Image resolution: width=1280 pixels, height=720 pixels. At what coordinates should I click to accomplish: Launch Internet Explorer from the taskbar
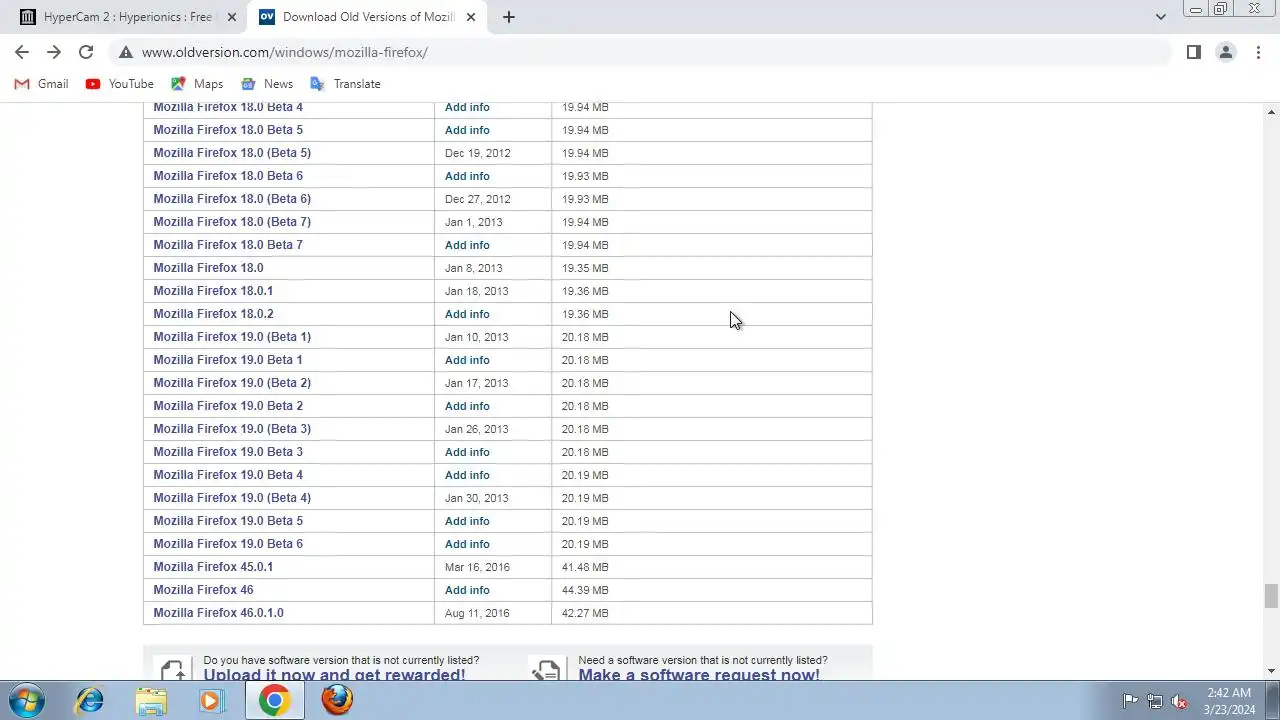click(x=90, y=700)
